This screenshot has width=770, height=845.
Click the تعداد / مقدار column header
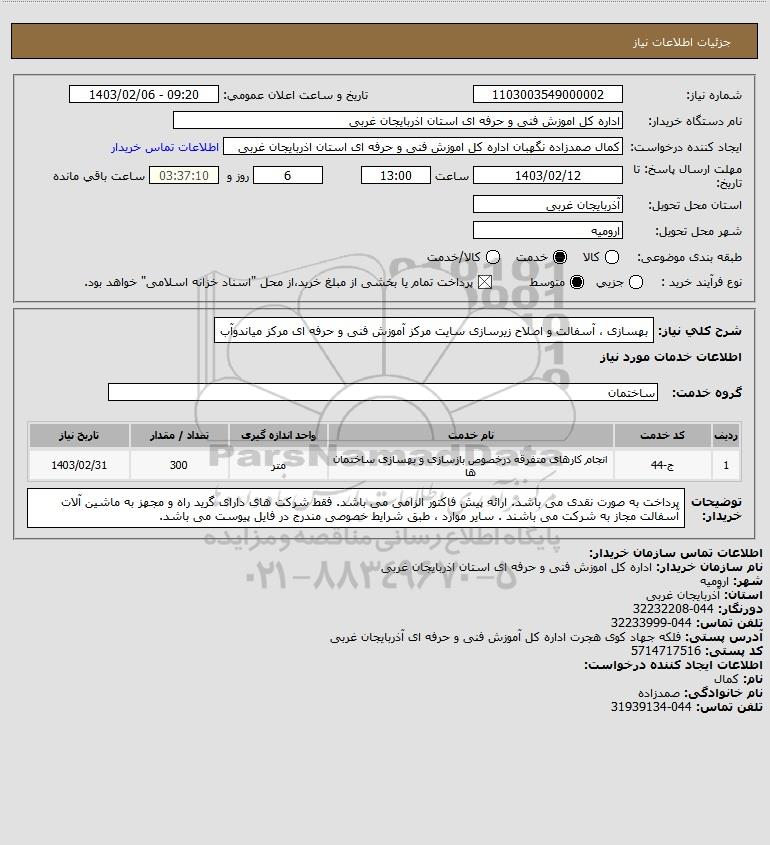tap(179, 435)
